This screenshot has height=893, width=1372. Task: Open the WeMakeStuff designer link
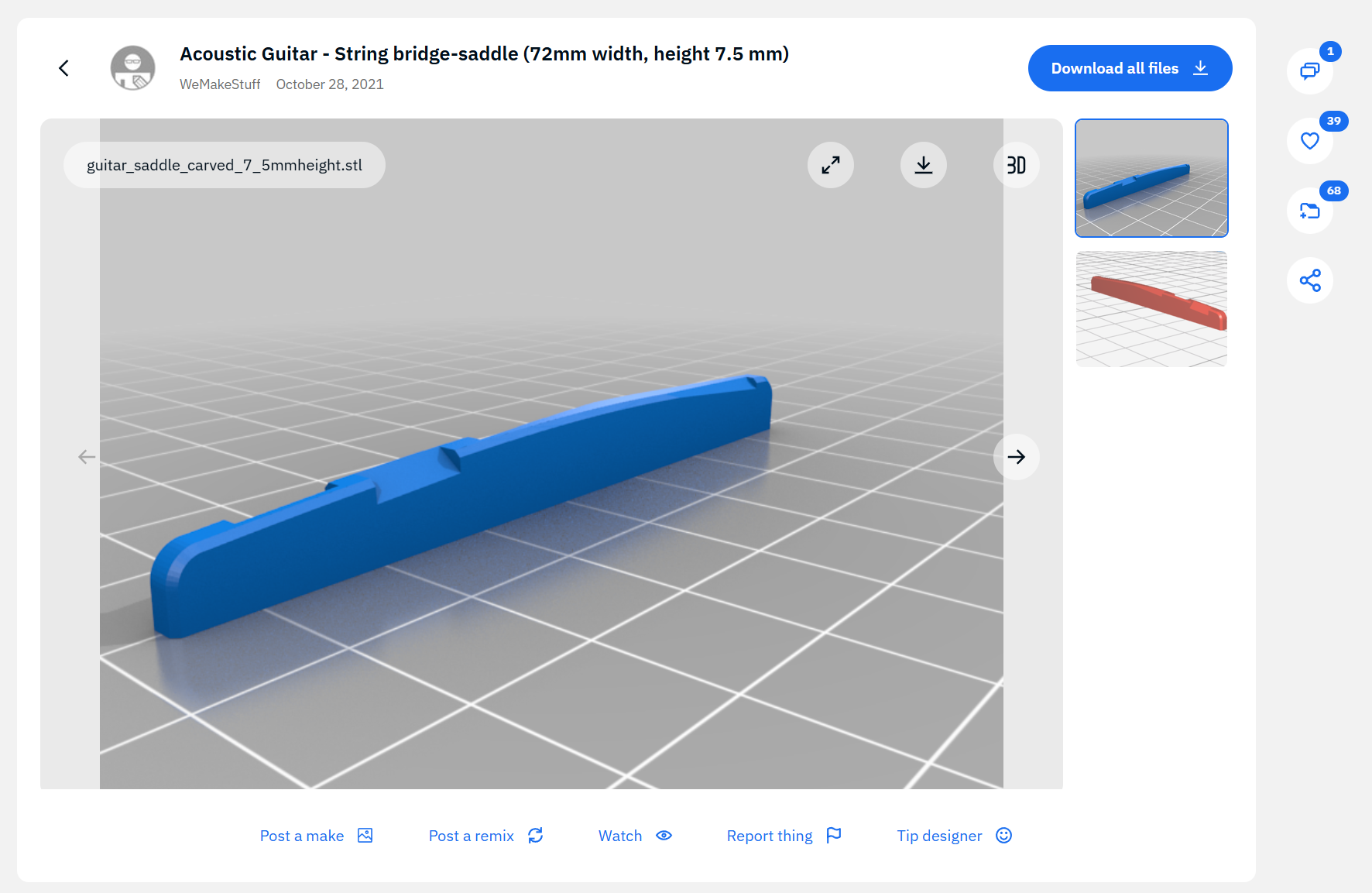(x=220, y=84)
